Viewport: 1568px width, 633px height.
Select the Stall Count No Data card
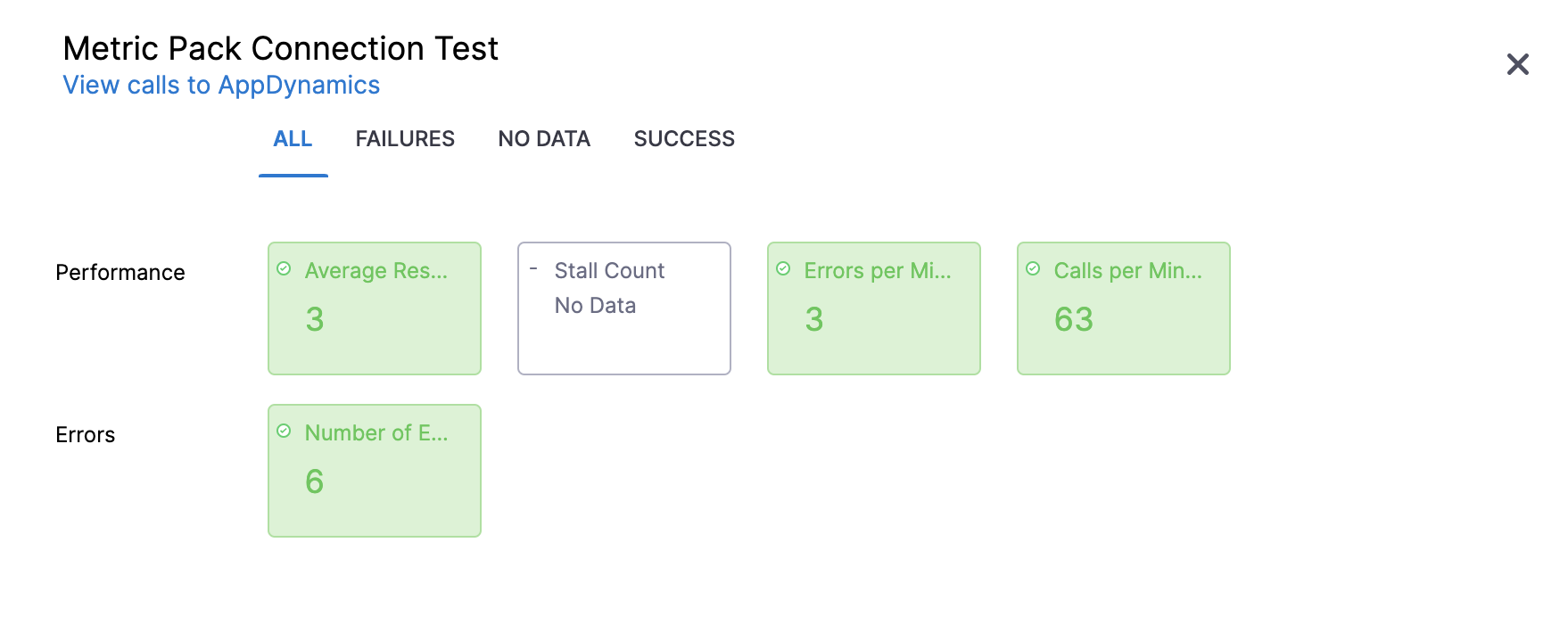click(x=624, y=308)
